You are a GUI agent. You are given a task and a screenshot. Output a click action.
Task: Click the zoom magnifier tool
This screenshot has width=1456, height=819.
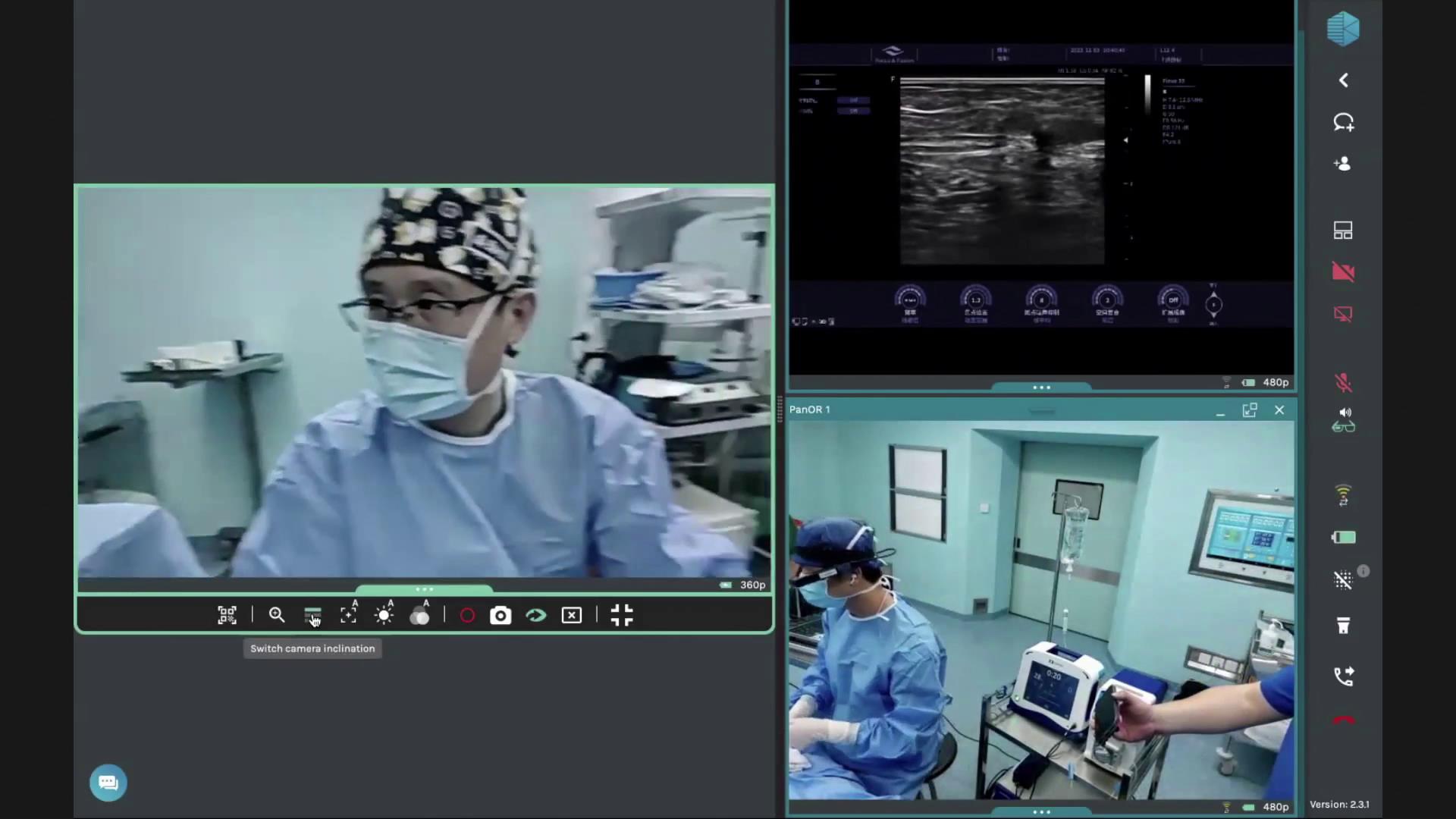[277, 615]
